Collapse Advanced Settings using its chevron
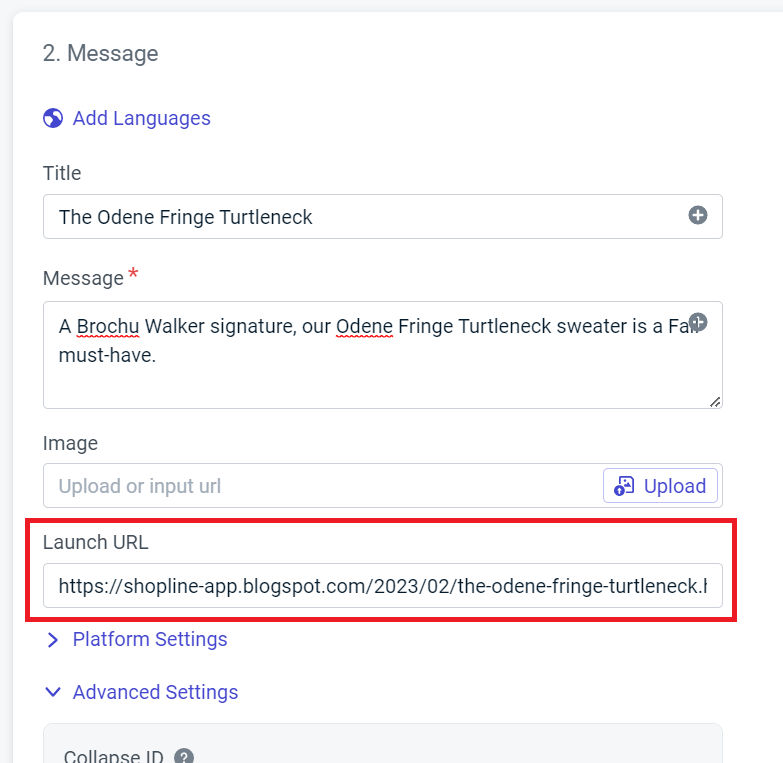The height and width of the screenshot is (763, 783). click(53, 692)
